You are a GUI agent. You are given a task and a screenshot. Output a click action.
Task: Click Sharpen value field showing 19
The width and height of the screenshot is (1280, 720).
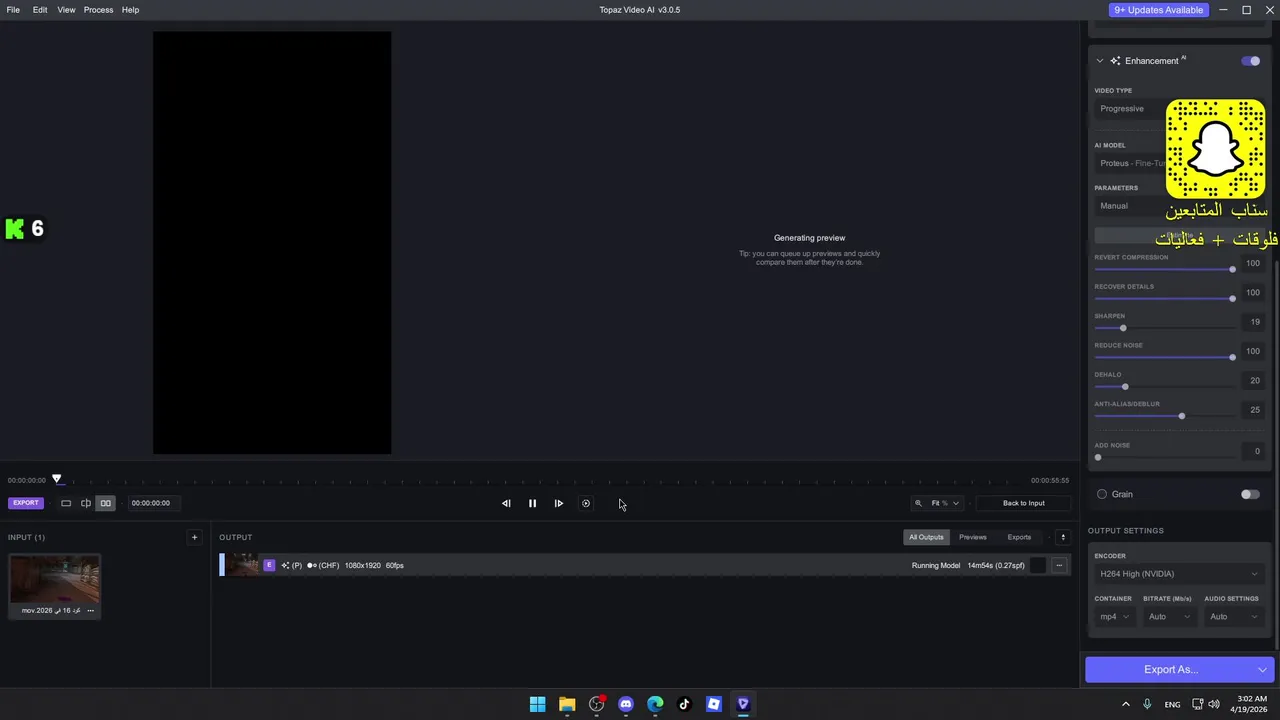(1254, 322)
